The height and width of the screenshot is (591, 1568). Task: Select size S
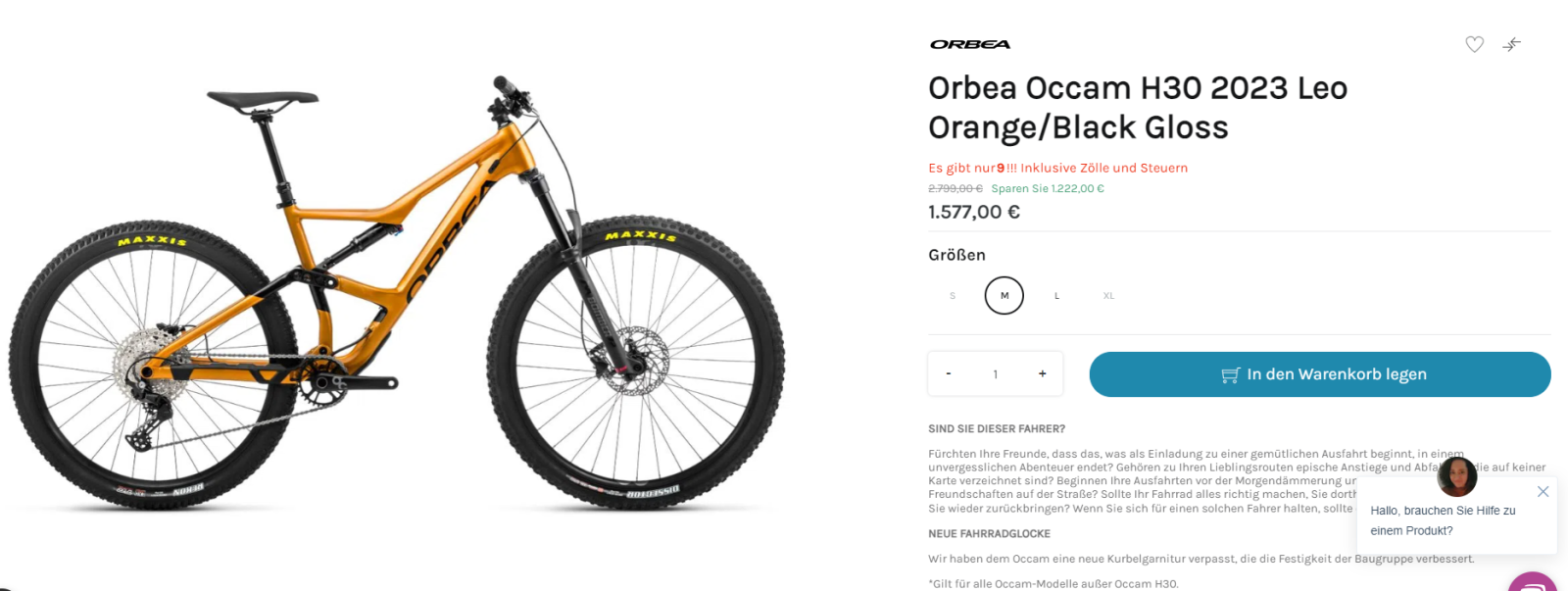(x=953, y=296)
